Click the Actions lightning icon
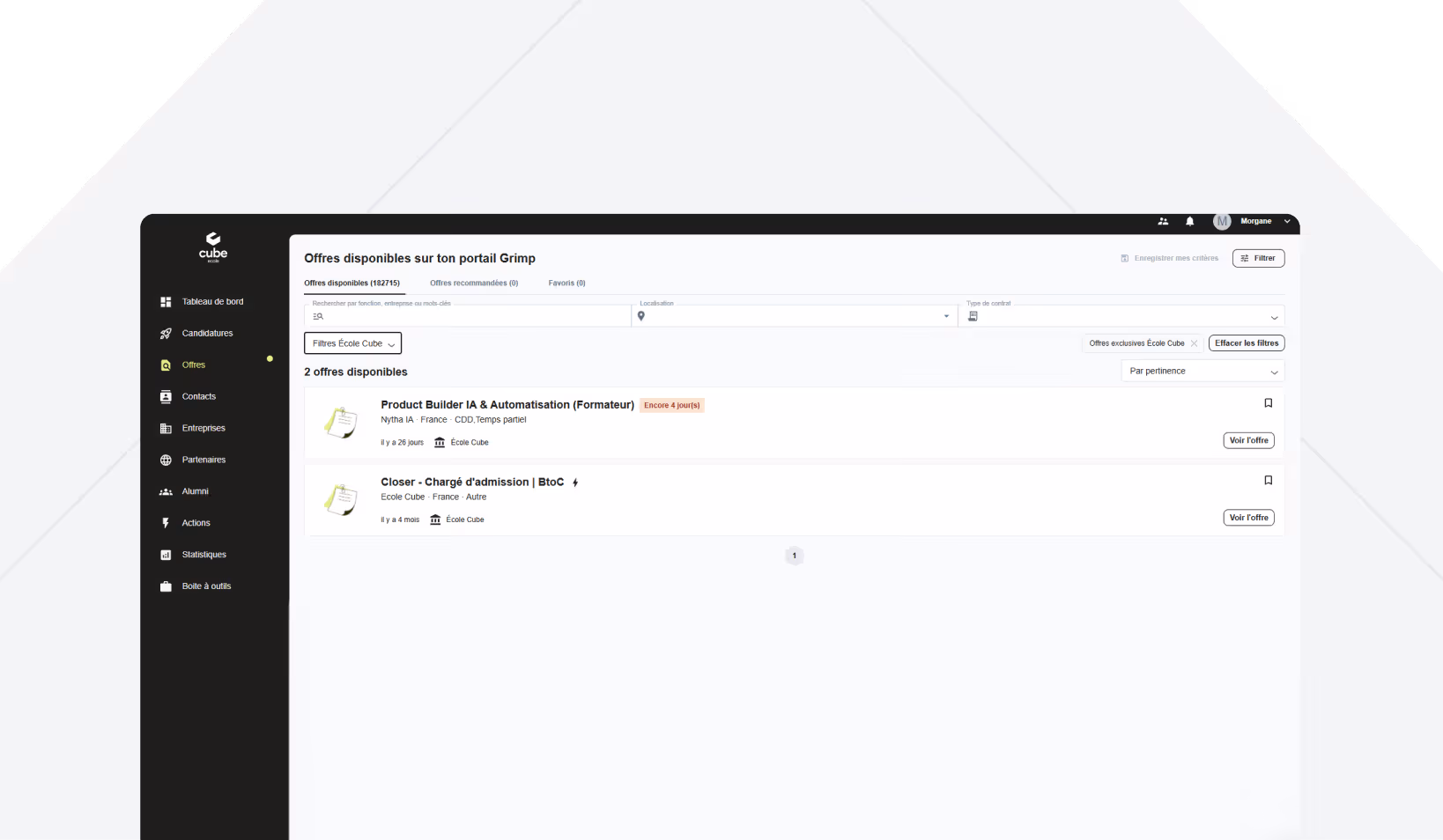 pyautogui.click(x=166, y=523)
